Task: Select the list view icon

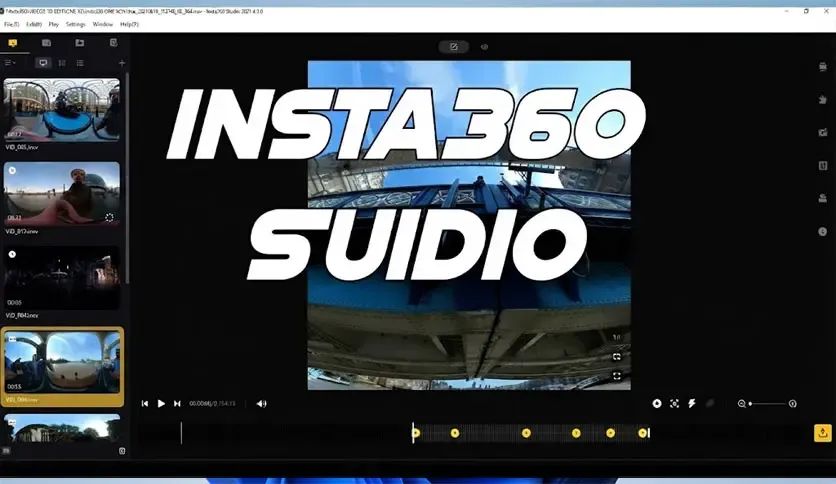Action: [80, 63]
